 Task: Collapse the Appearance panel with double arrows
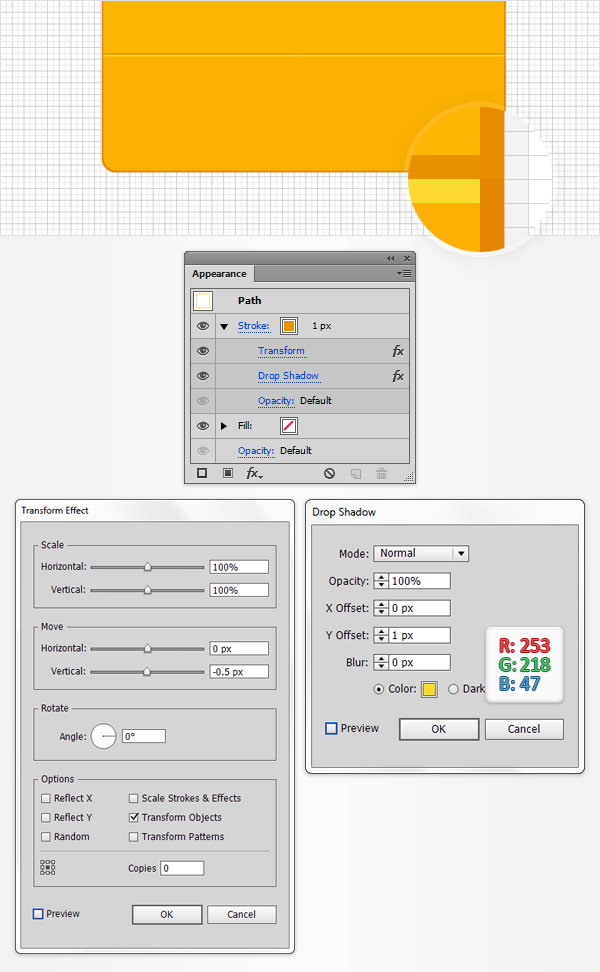[x=392, y=258]
